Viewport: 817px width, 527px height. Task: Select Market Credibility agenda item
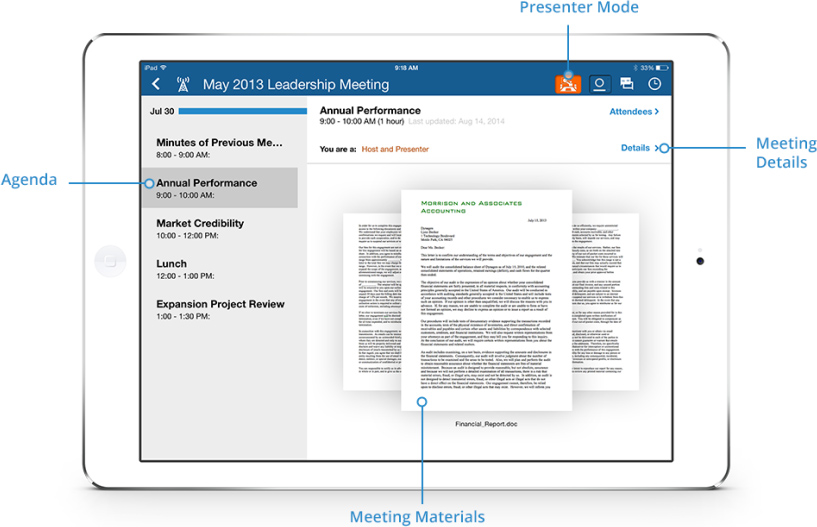click(x=219, y=228)
